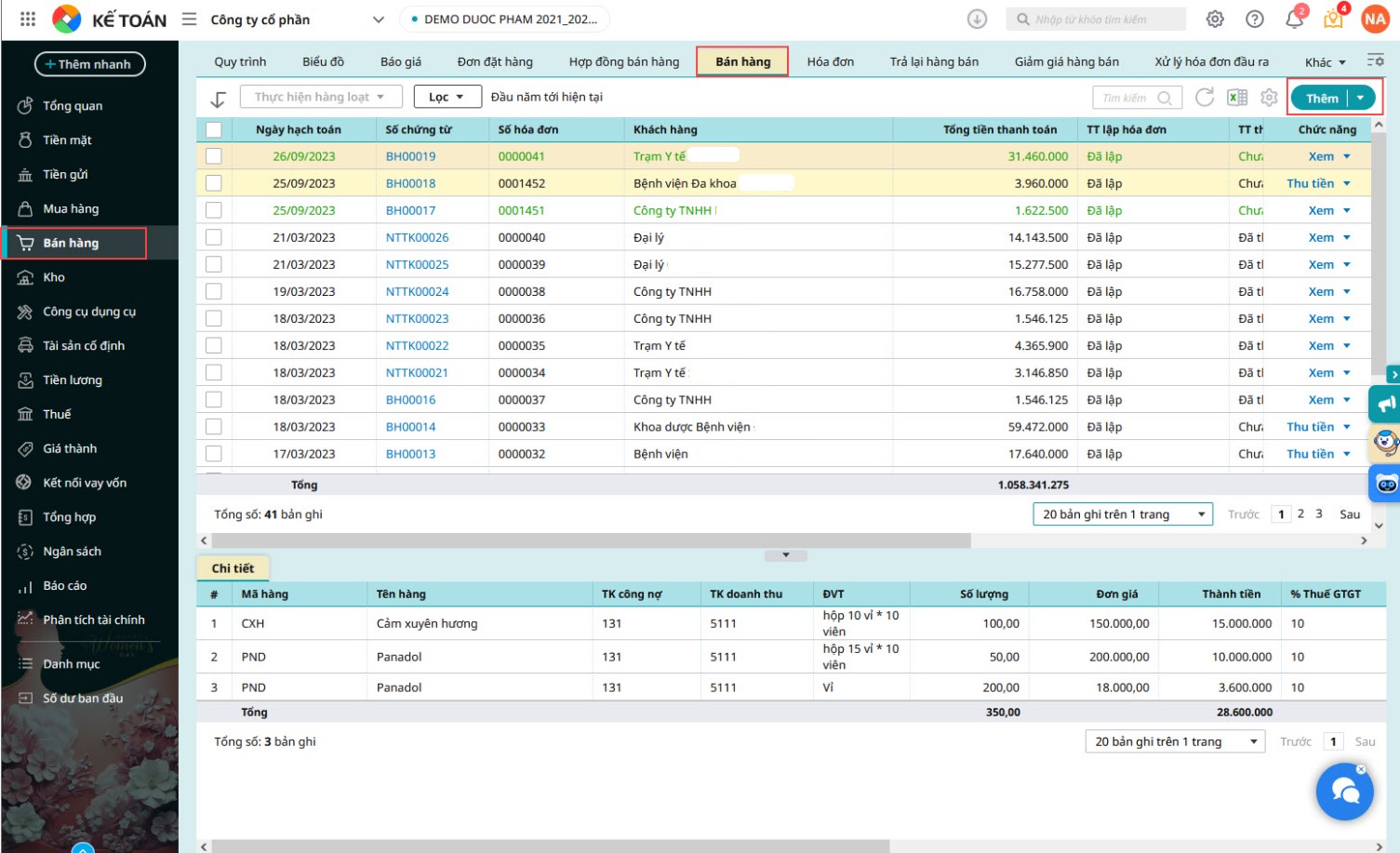Viewport: 1400px width, 853px height.
Task: Open the NA user avatar menu
Action: [1375, 19]
